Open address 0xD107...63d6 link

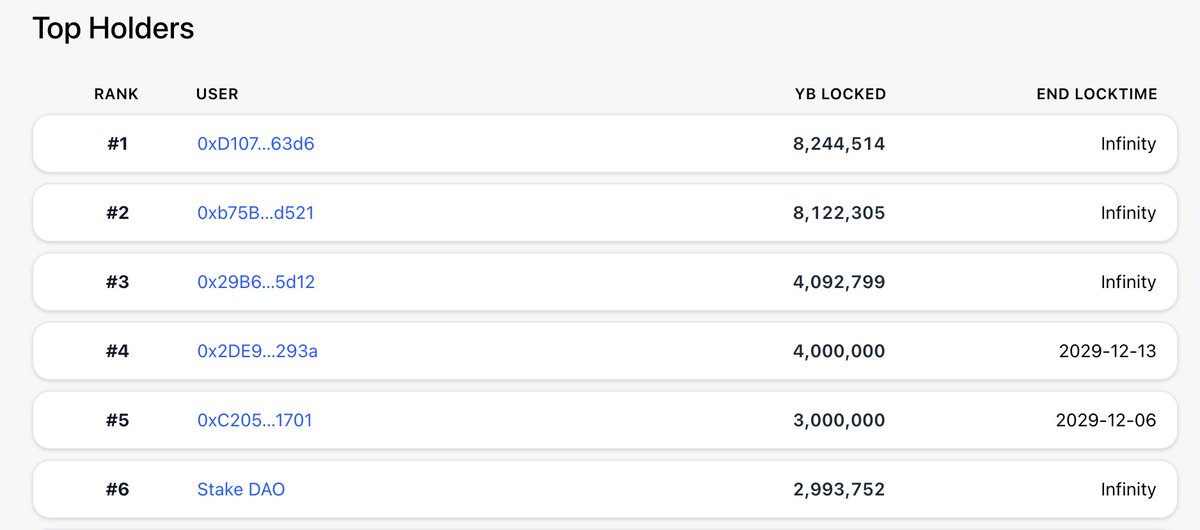click(256, 144)
